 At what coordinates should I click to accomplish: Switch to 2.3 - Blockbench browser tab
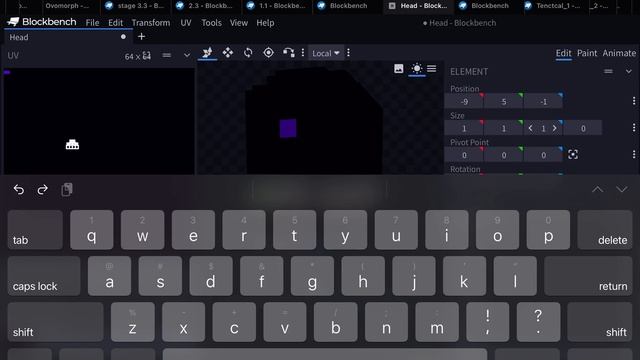coord(205,6)
